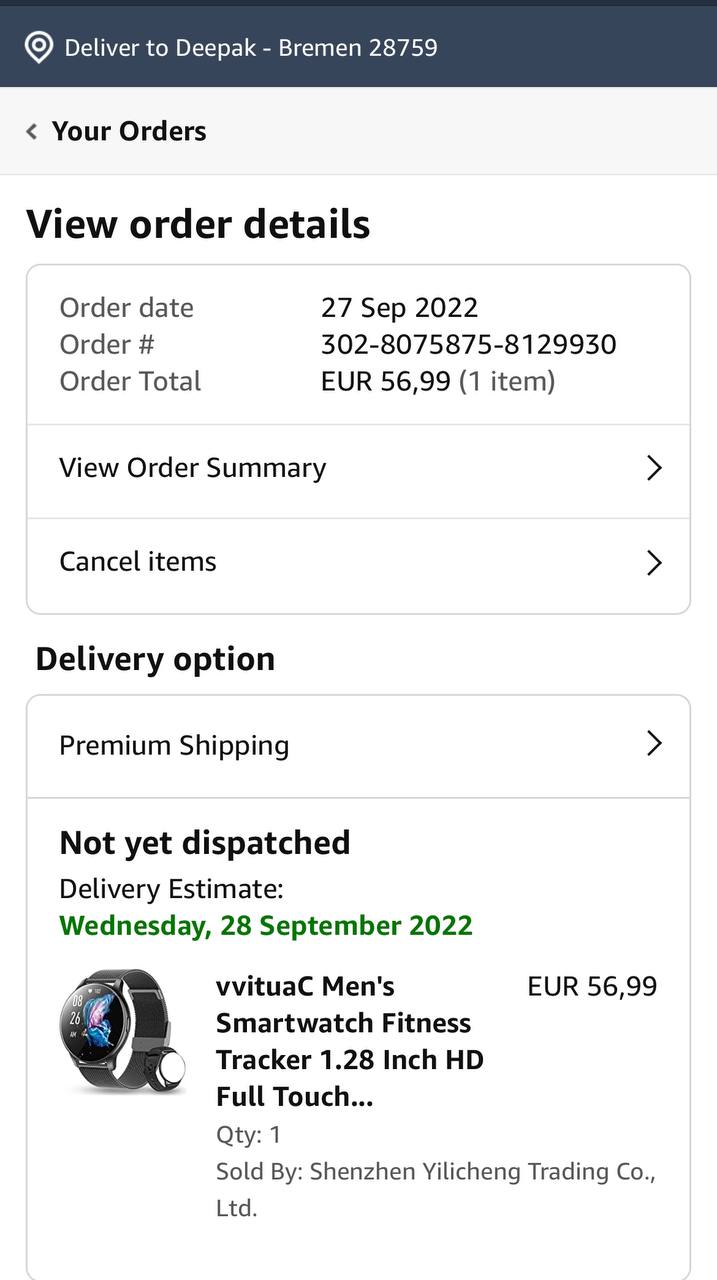Tap the order date 27 Sep 2022

tap(399, 307)
